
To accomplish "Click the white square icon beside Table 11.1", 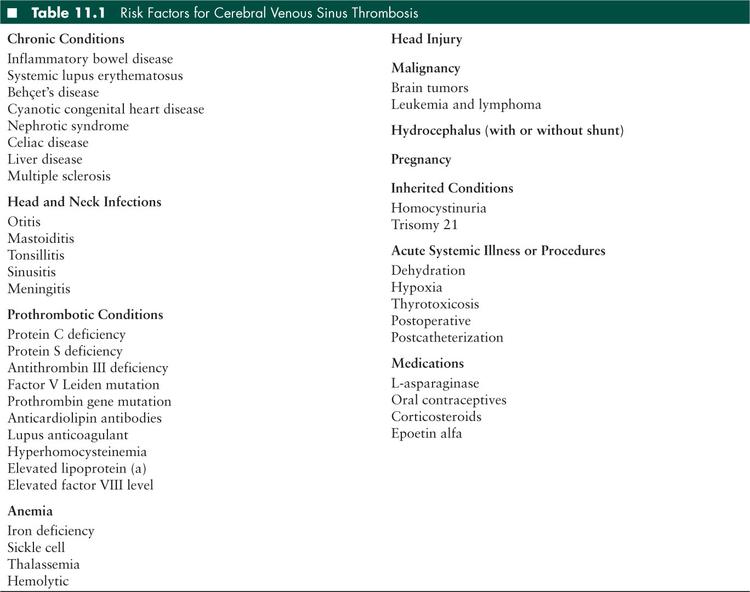I will point(14,13).
